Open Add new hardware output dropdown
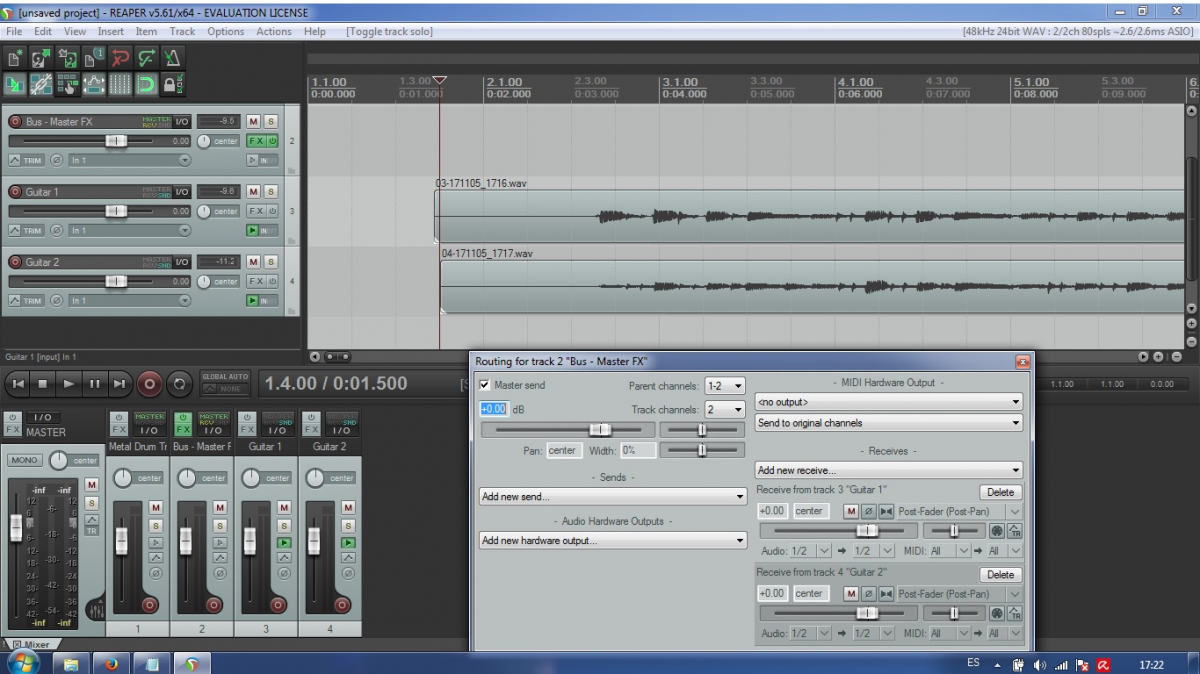The image size is (1200, 674). coord(613,540)
